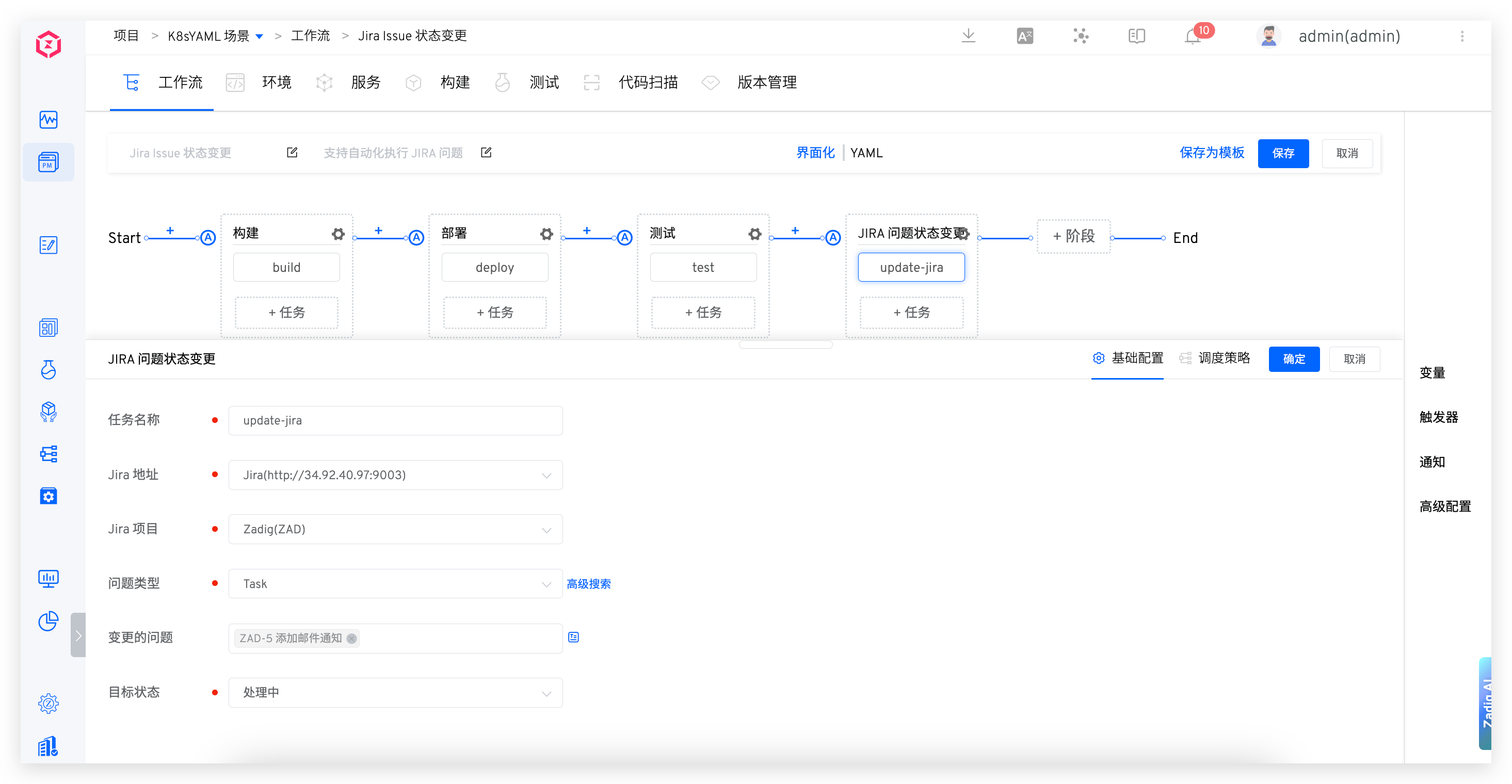Open the documentation book icon
1512x784 pixels.
[x=1137, y=36]
